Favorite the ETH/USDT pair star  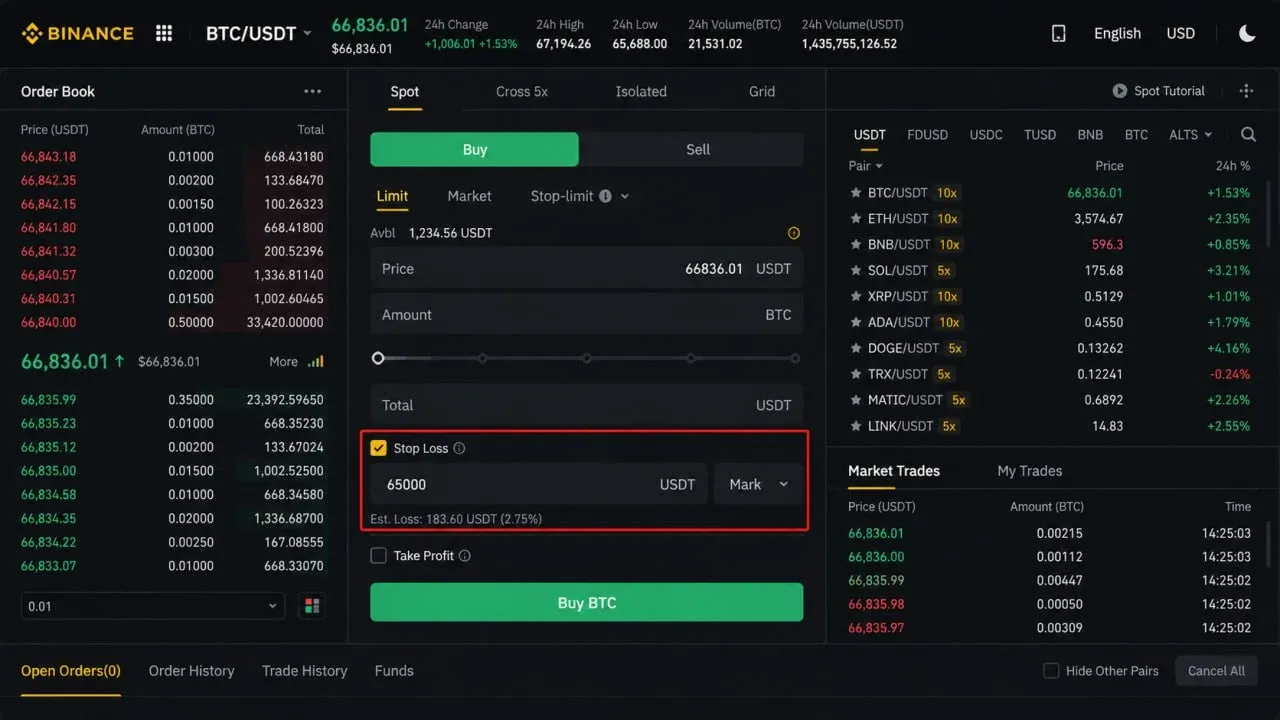point(856,218)
